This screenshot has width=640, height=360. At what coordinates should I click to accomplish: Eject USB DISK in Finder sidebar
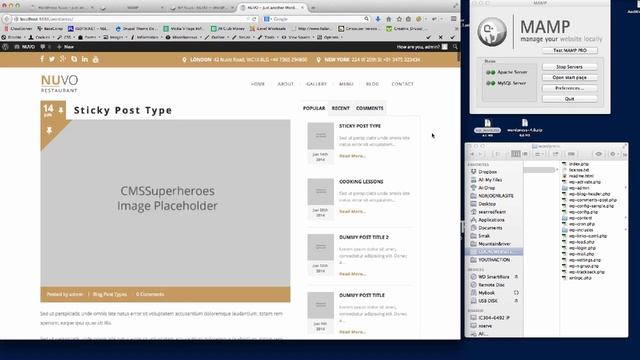pos(516,301)
